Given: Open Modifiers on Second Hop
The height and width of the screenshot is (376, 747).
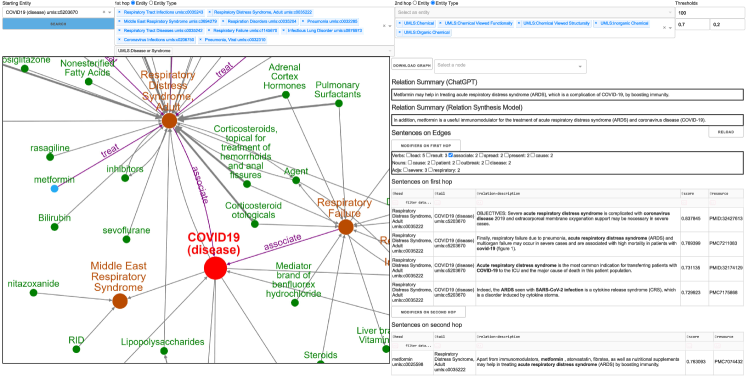Looking at the screenshot, I should [x=428, y=312].
